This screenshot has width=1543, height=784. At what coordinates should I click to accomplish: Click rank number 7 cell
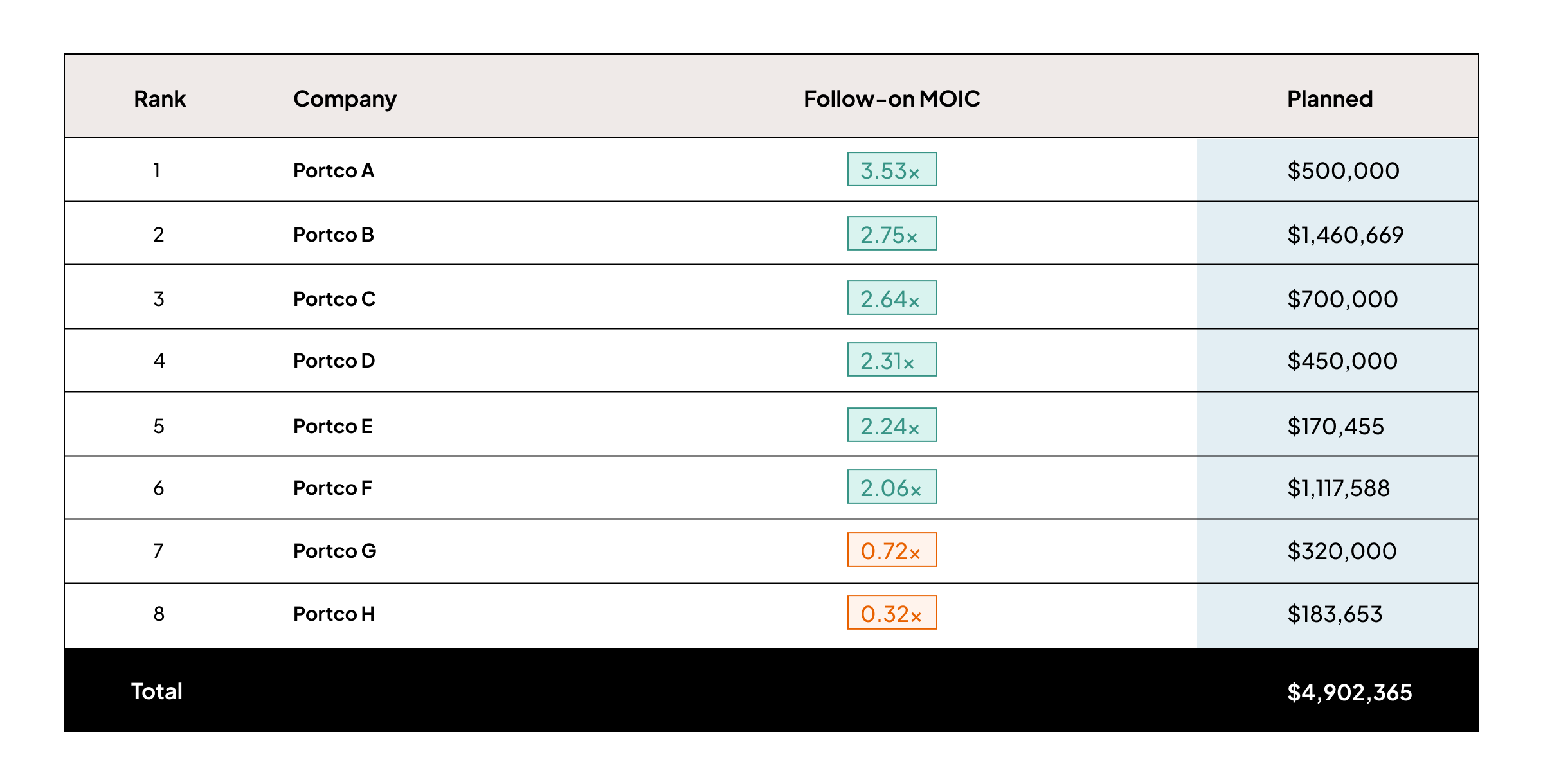click(158, 551)
